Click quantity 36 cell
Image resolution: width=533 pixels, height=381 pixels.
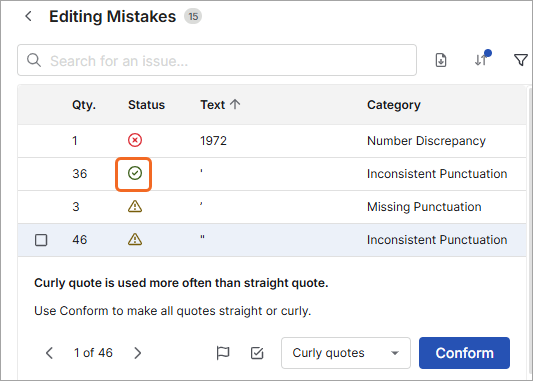pos(80,173)
